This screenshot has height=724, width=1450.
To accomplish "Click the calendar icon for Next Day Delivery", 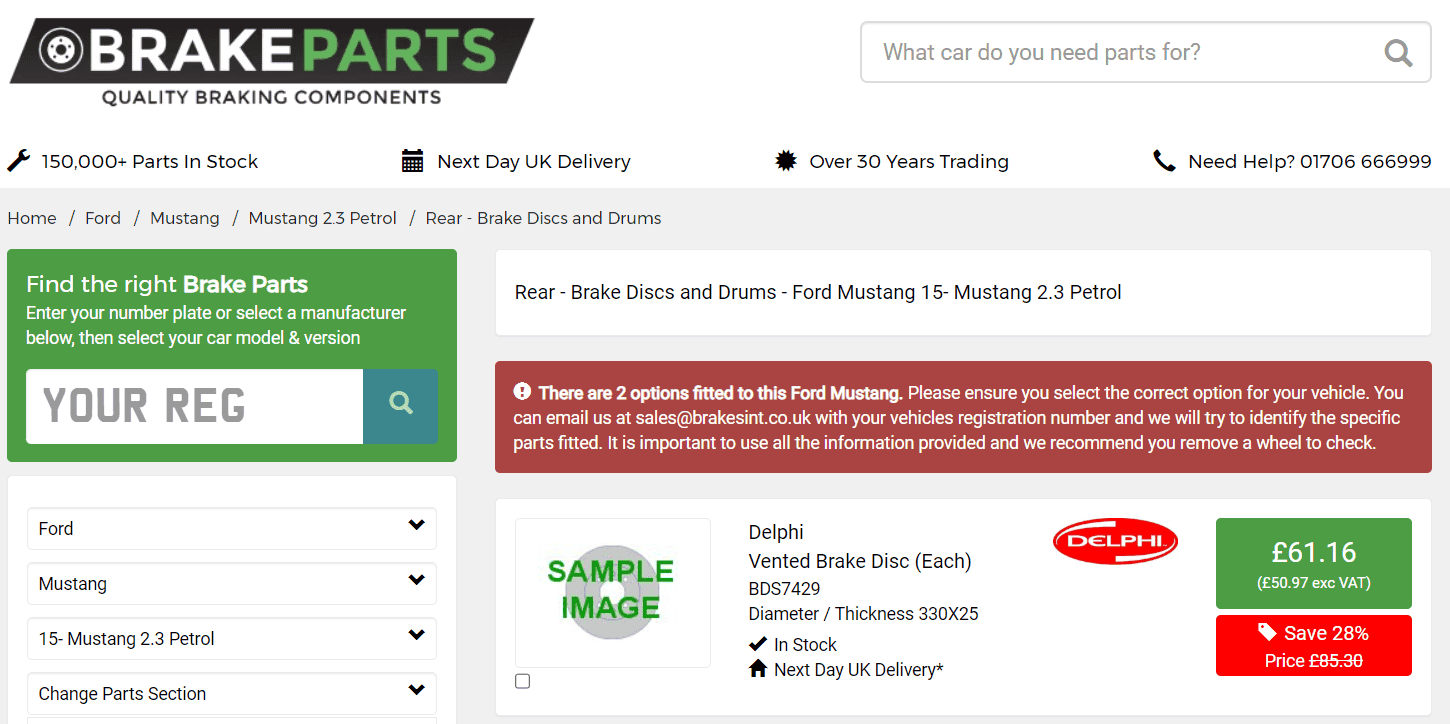I will click(x=412, y=161).
